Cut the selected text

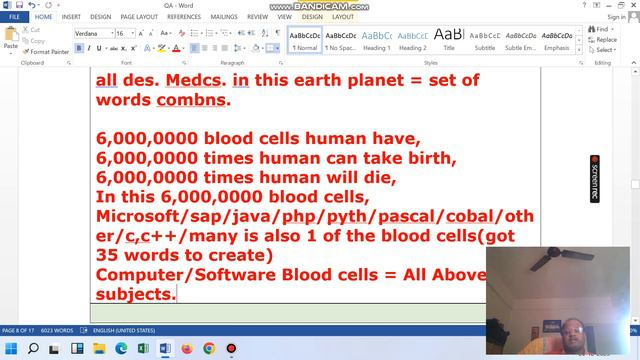31,30
